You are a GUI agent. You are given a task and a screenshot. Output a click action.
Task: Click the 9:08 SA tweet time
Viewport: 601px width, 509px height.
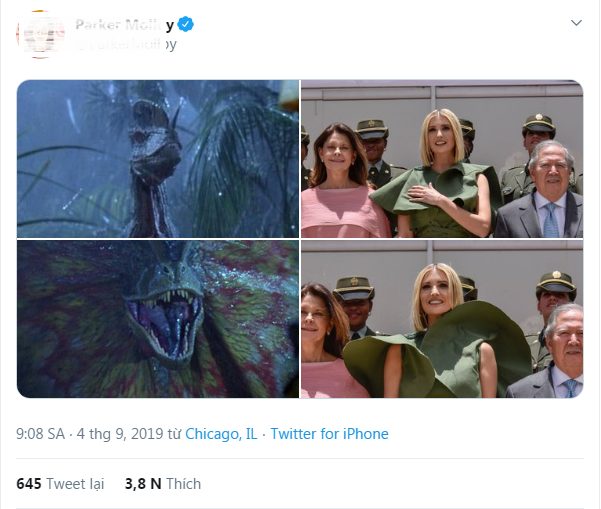coord(40,434)
